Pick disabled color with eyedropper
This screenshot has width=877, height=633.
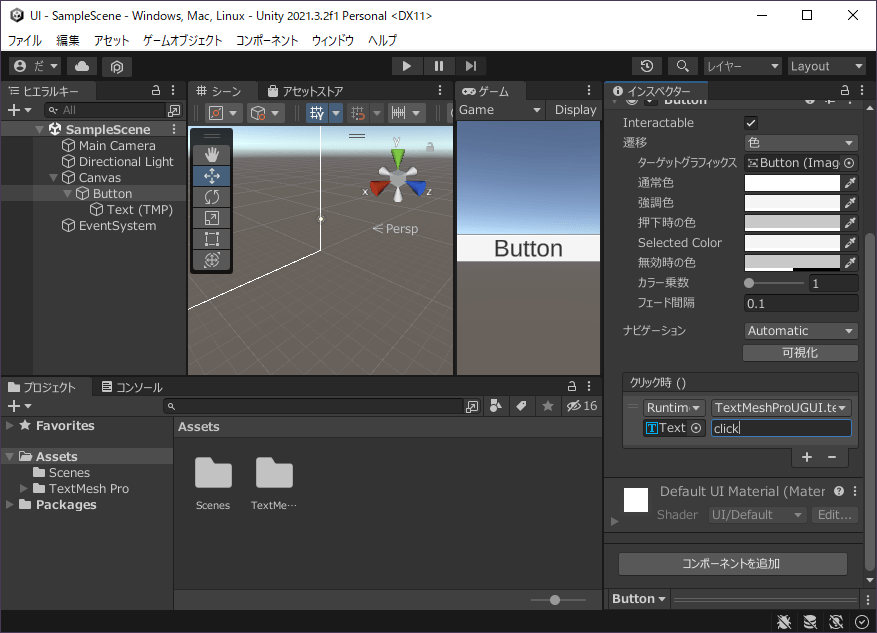pyautogui.click(x=850, y=262)
